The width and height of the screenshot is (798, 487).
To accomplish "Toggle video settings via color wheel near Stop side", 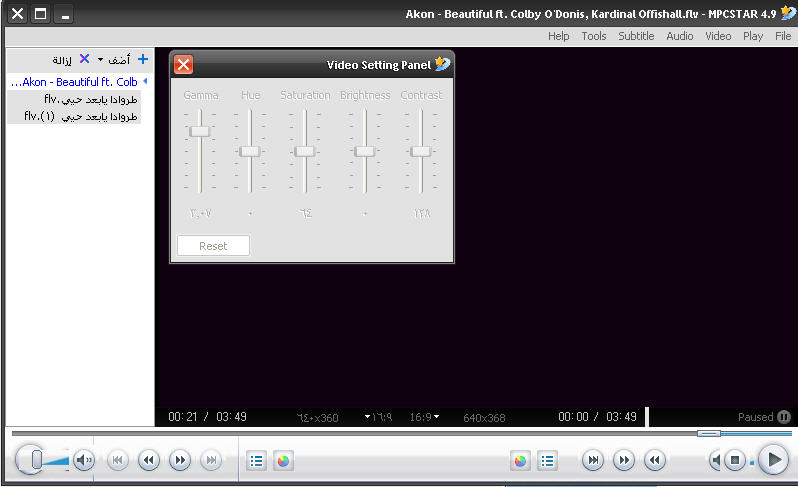I will pos(520,460).
